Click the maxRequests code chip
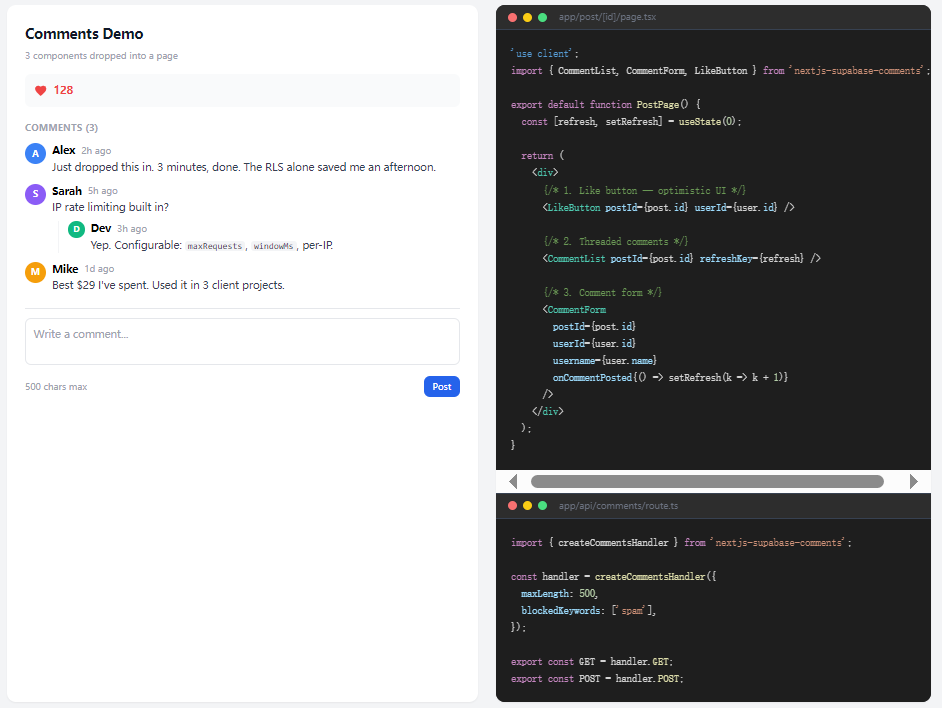Screen dimensions: 942x708 coord(214,246)
